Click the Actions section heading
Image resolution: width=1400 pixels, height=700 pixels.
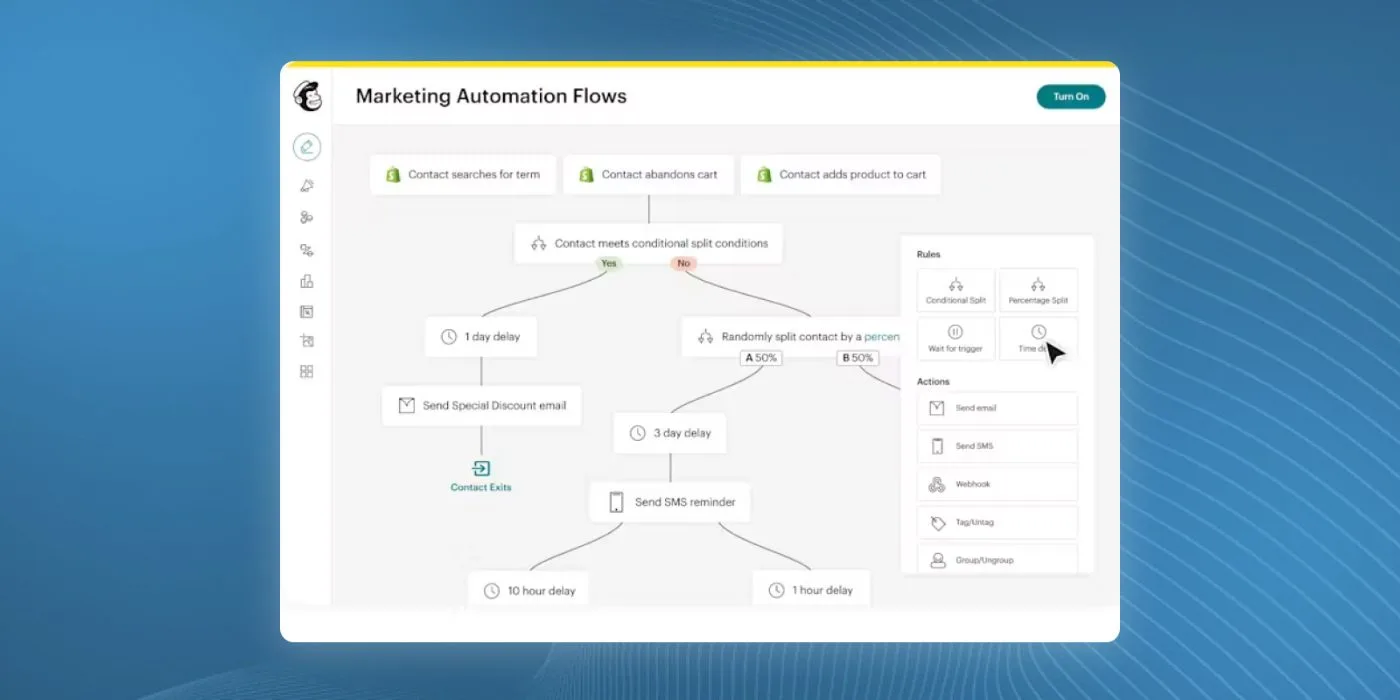click(933, 381)
